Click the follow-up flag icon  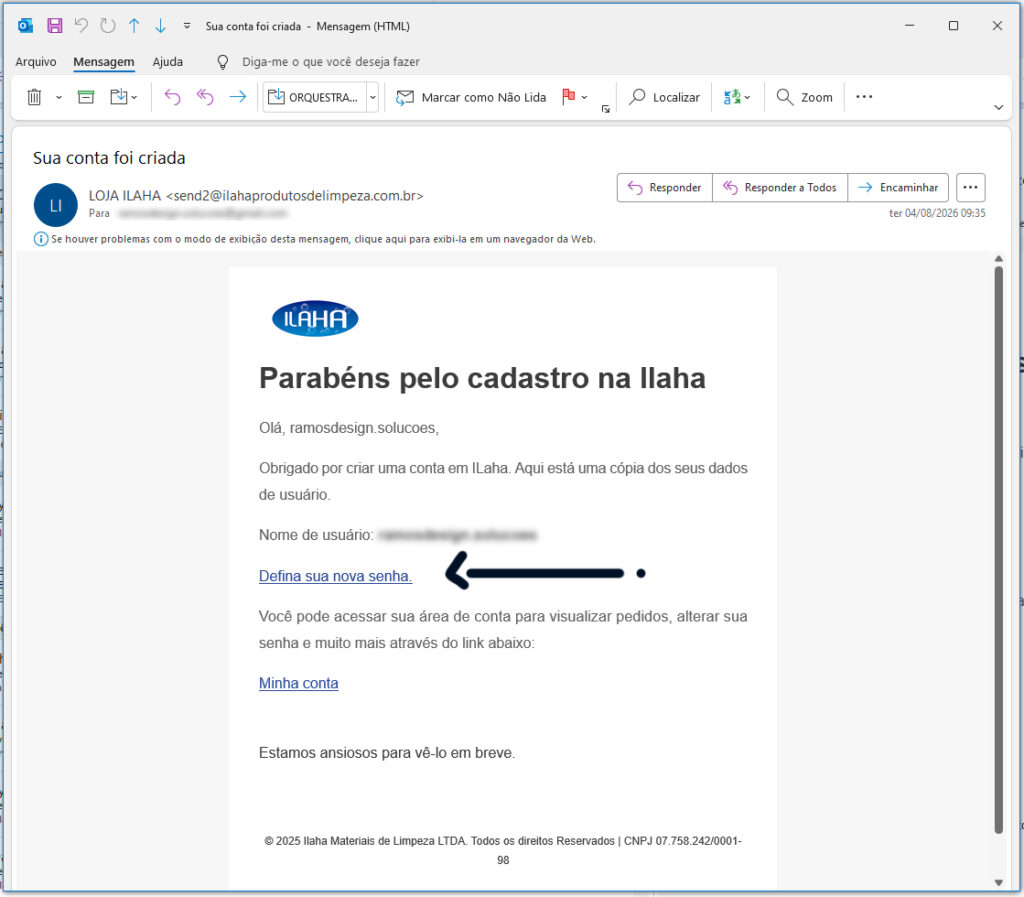click(x=569, y=97)
